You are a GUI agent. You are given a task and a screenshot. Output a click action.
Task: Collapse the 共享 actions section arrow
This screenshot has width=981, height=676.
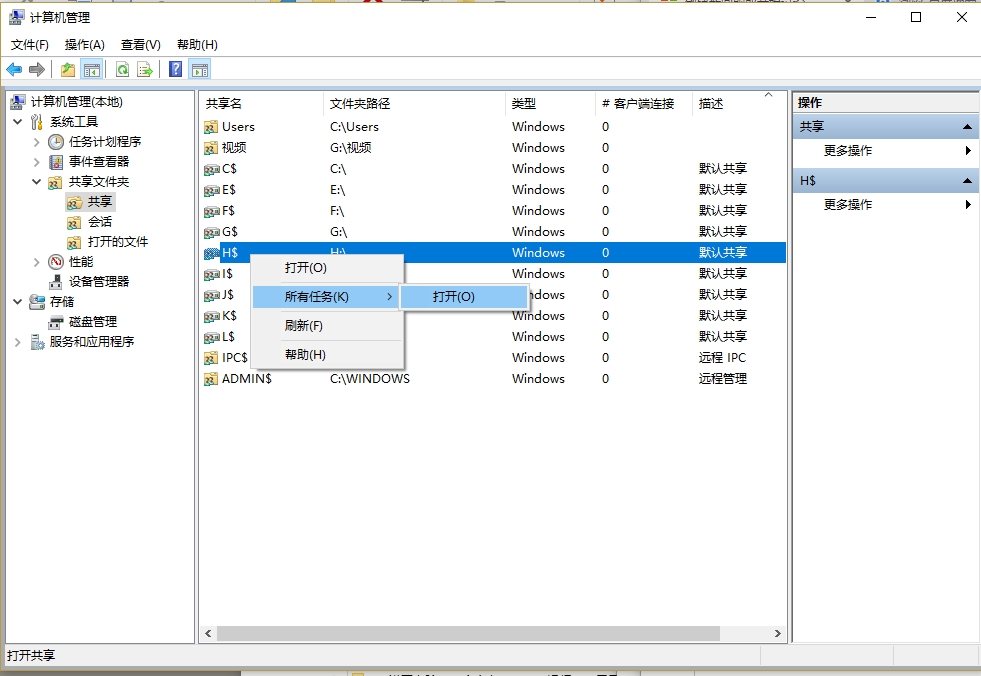(x=967, y=126)
